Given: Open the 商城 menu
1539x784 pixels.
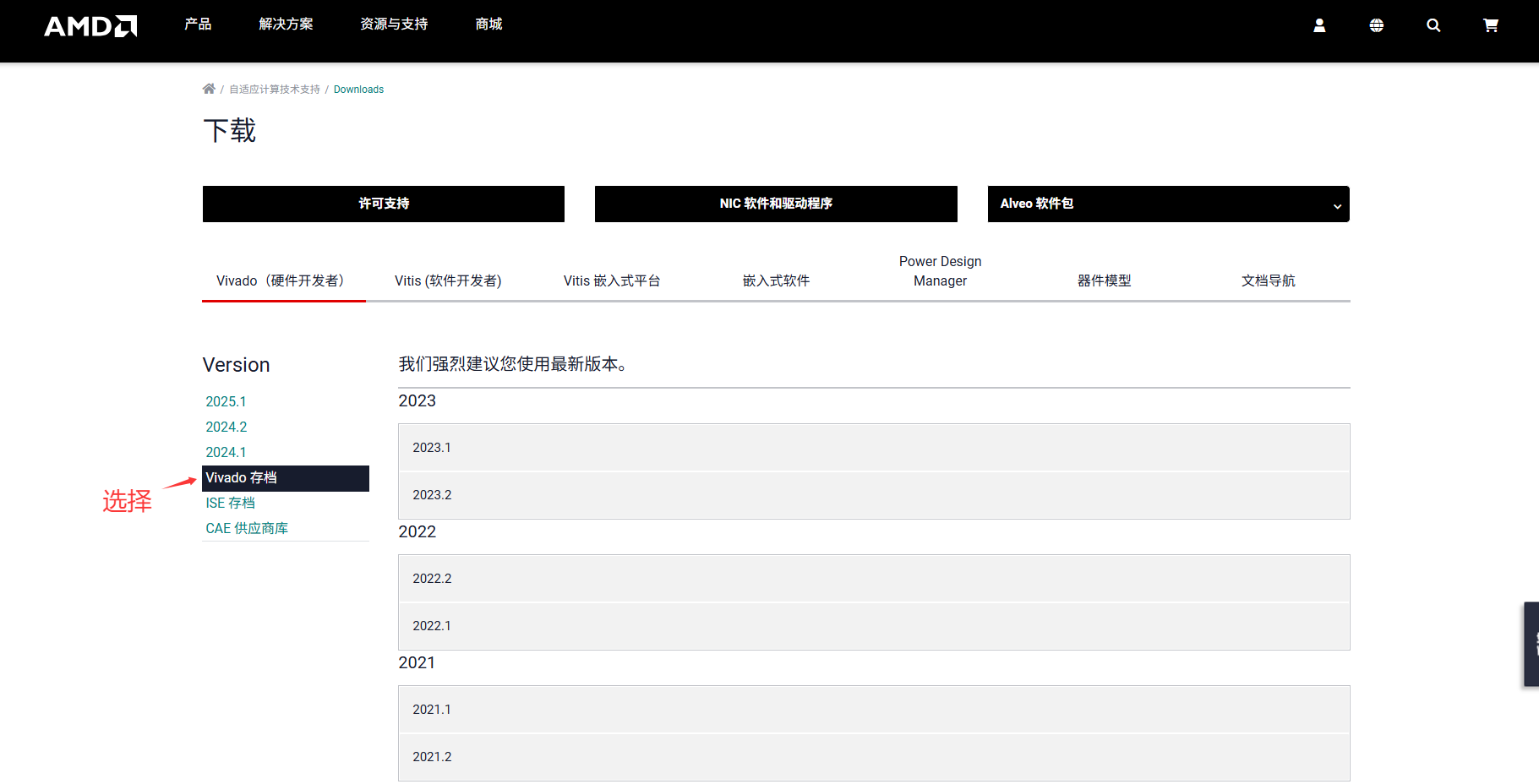Looking at the screenshot, I should pyautogui.click(x=488, y=24).
